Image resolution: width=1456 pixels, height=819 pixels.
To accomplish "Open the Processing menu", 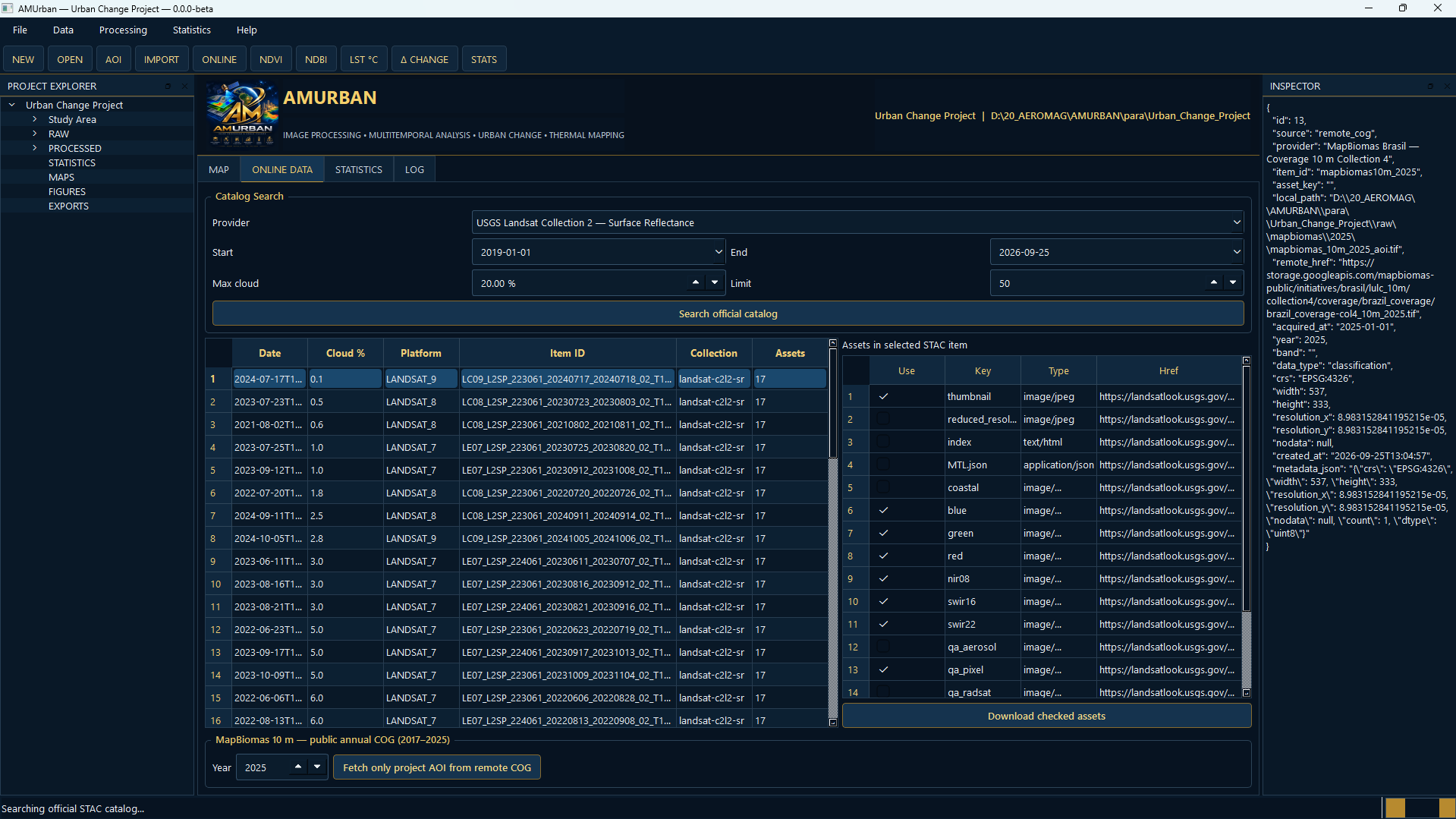I will [x=123, y=30].
